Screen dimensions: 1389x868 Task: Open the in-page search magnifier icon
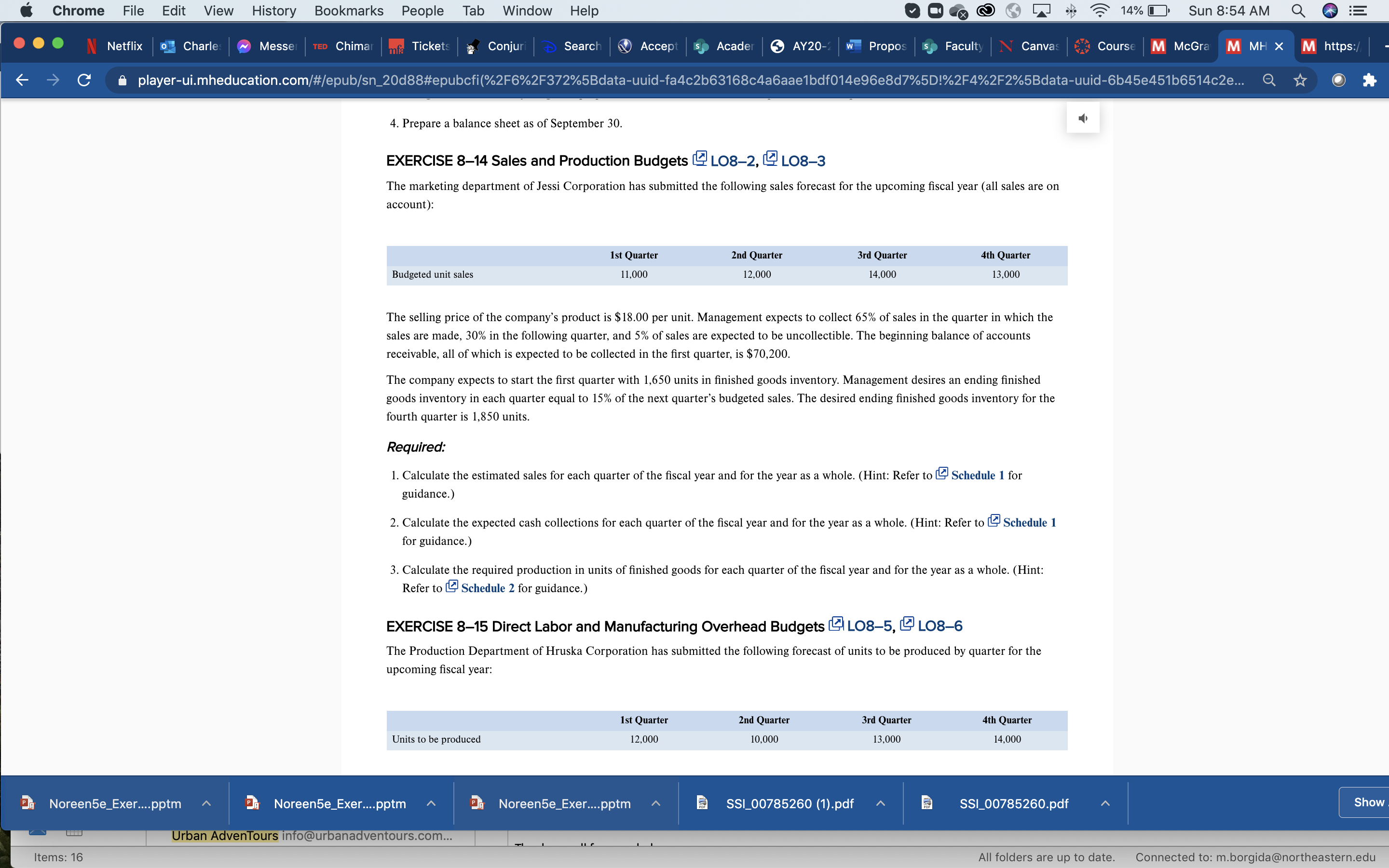coord(1269,80)
